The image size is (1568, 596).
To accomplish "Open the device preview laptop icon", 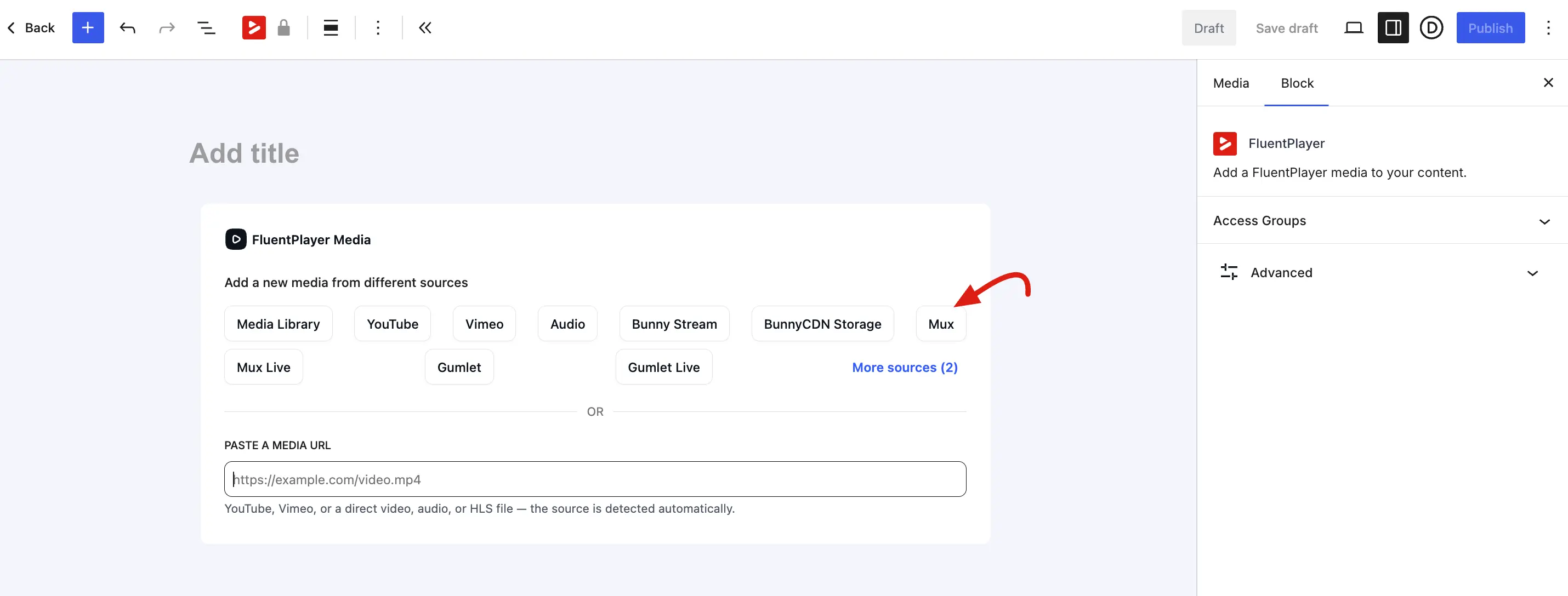I will pyautogui.click(x=1353, y=28).
